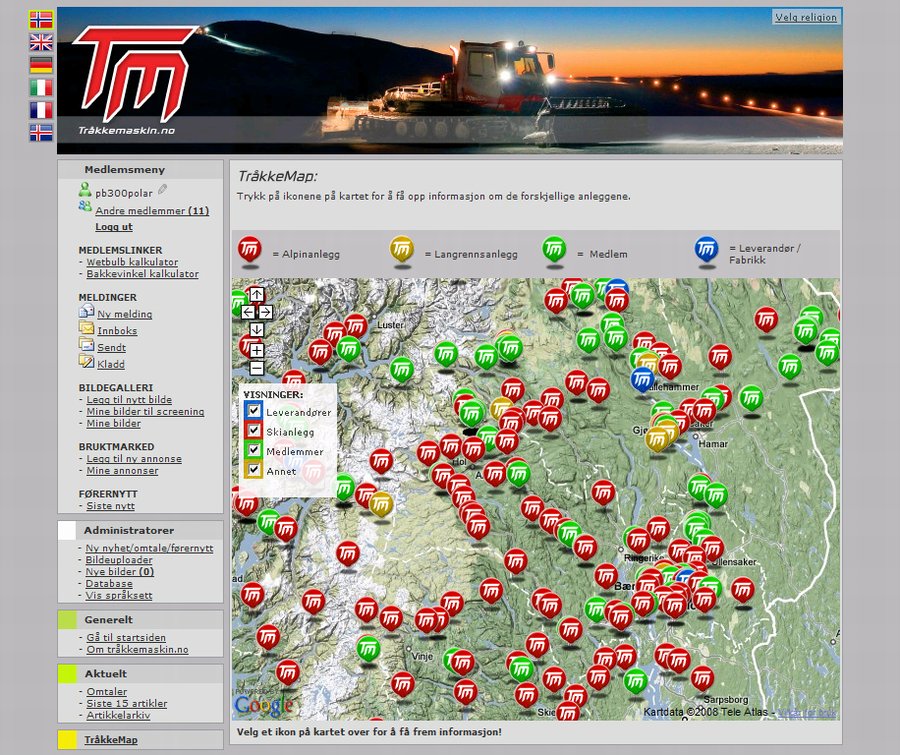Open the Omtaler link

(x=107, y=692)
